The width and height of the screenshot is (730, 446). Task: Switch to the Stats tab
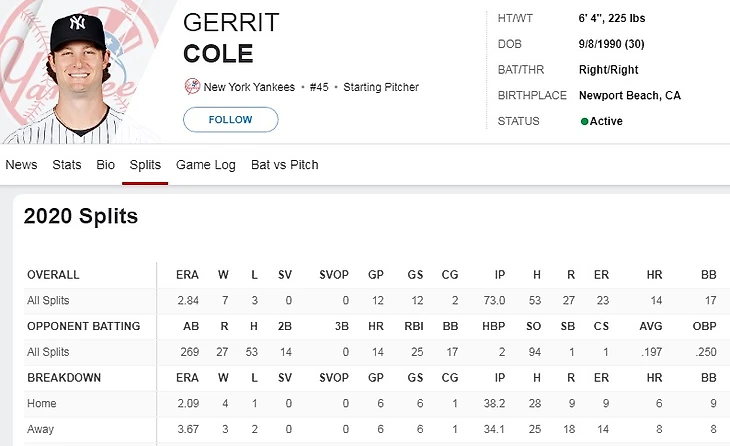tap(67, 165)
